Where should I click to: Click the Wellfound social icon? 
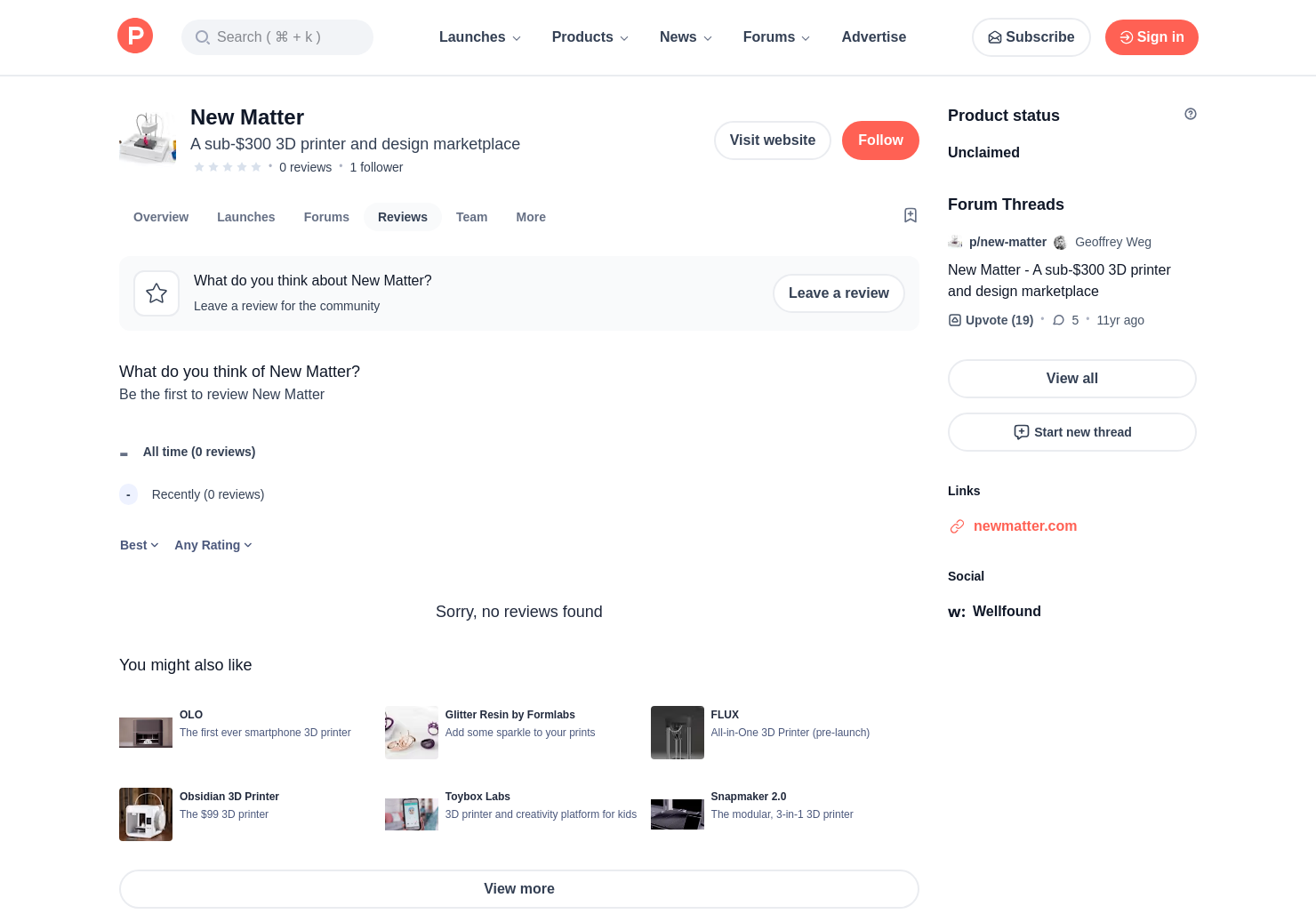point(957,612)
